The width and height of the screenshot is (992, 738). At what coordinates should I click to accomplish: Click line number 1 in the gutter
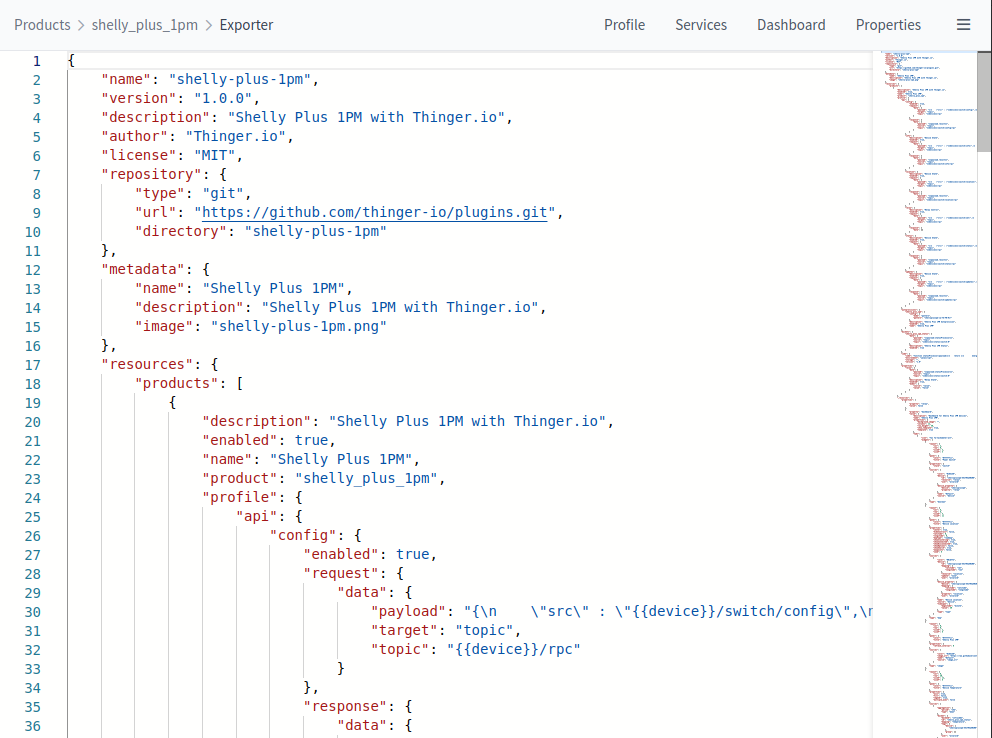(x=36, y=61)
